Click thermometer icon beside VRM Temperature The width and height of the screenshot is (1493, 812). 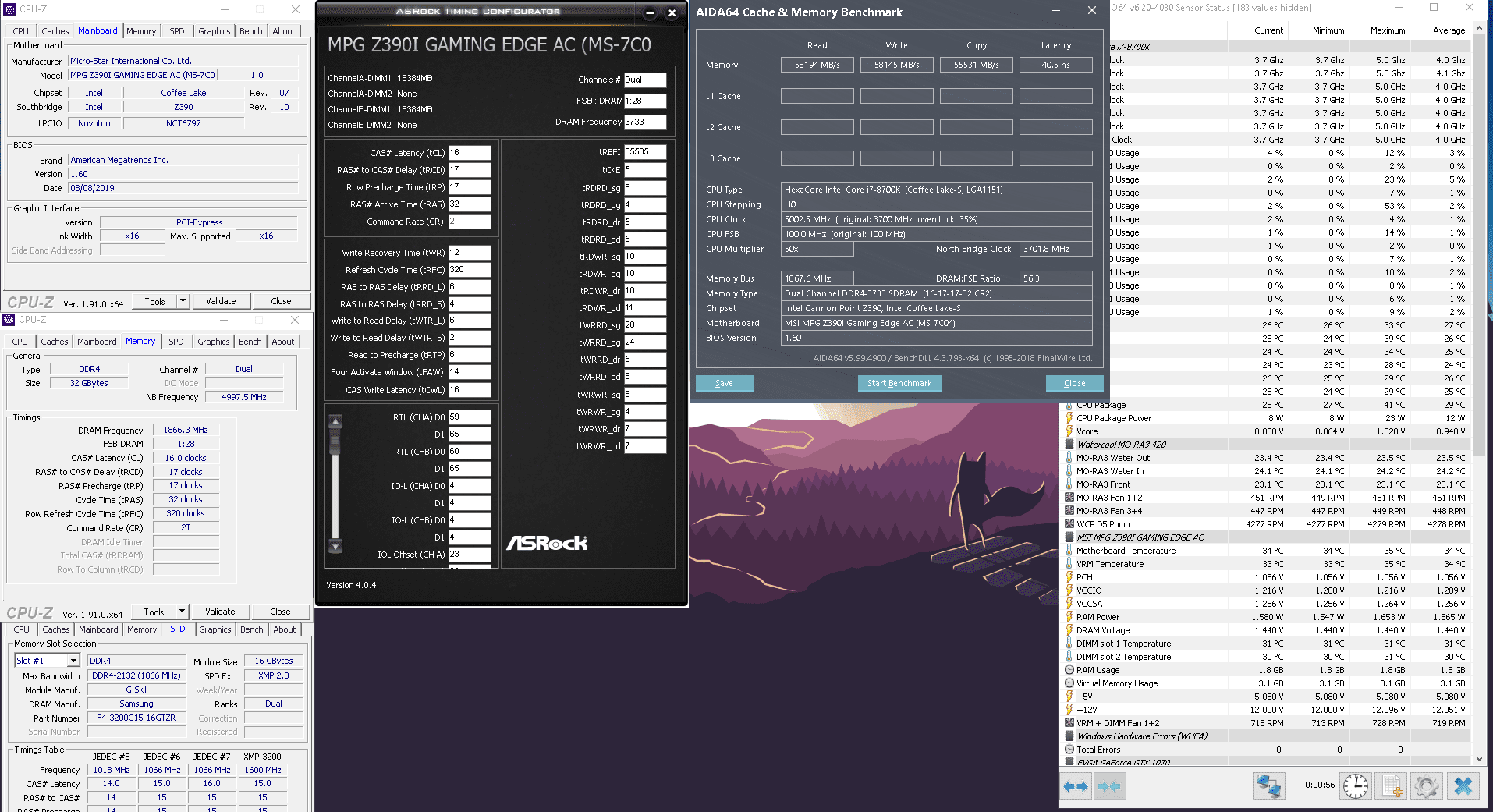click(1069, 564)
